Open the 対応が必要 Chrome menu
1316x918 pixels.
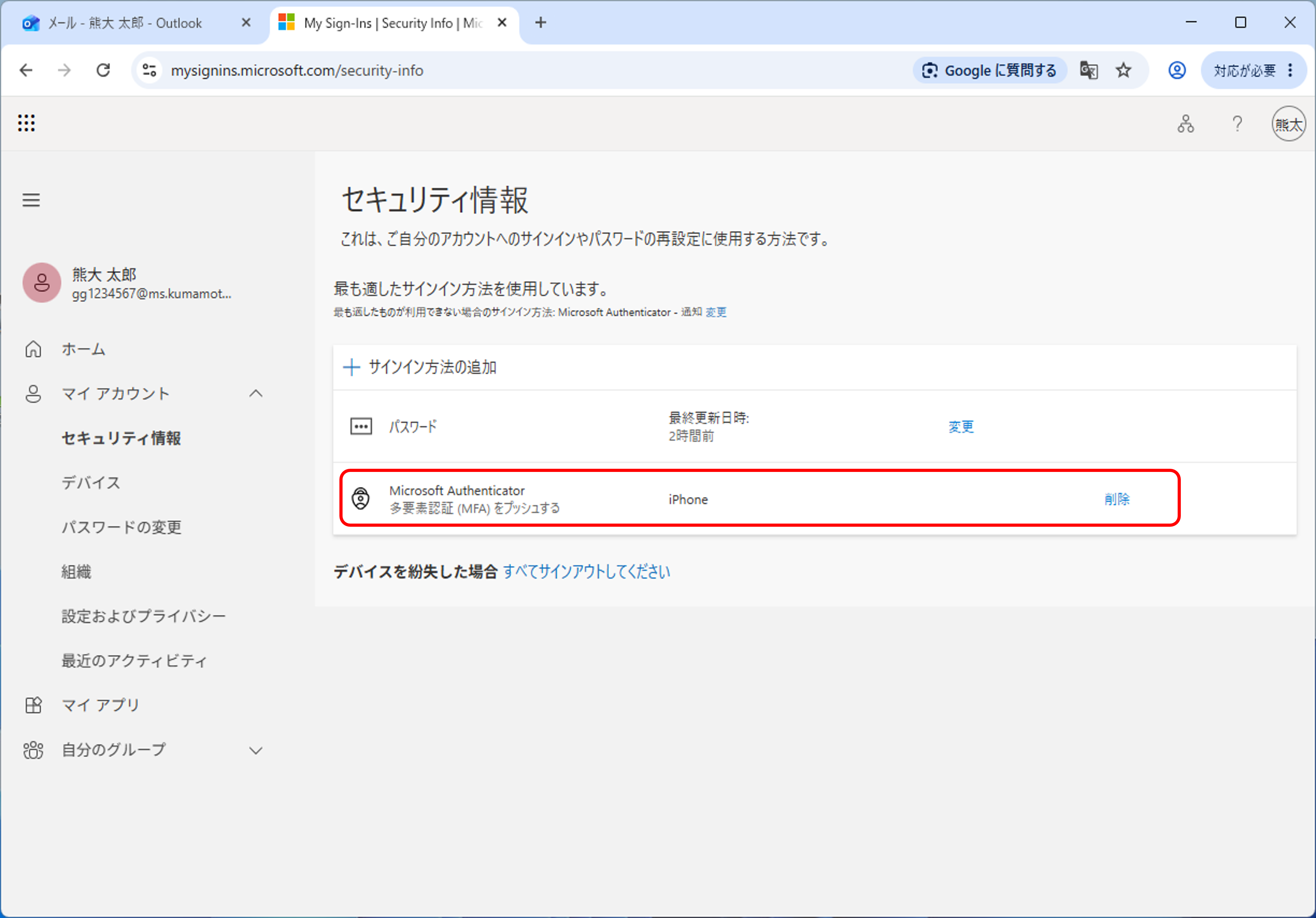click(x=1253, y=71)
